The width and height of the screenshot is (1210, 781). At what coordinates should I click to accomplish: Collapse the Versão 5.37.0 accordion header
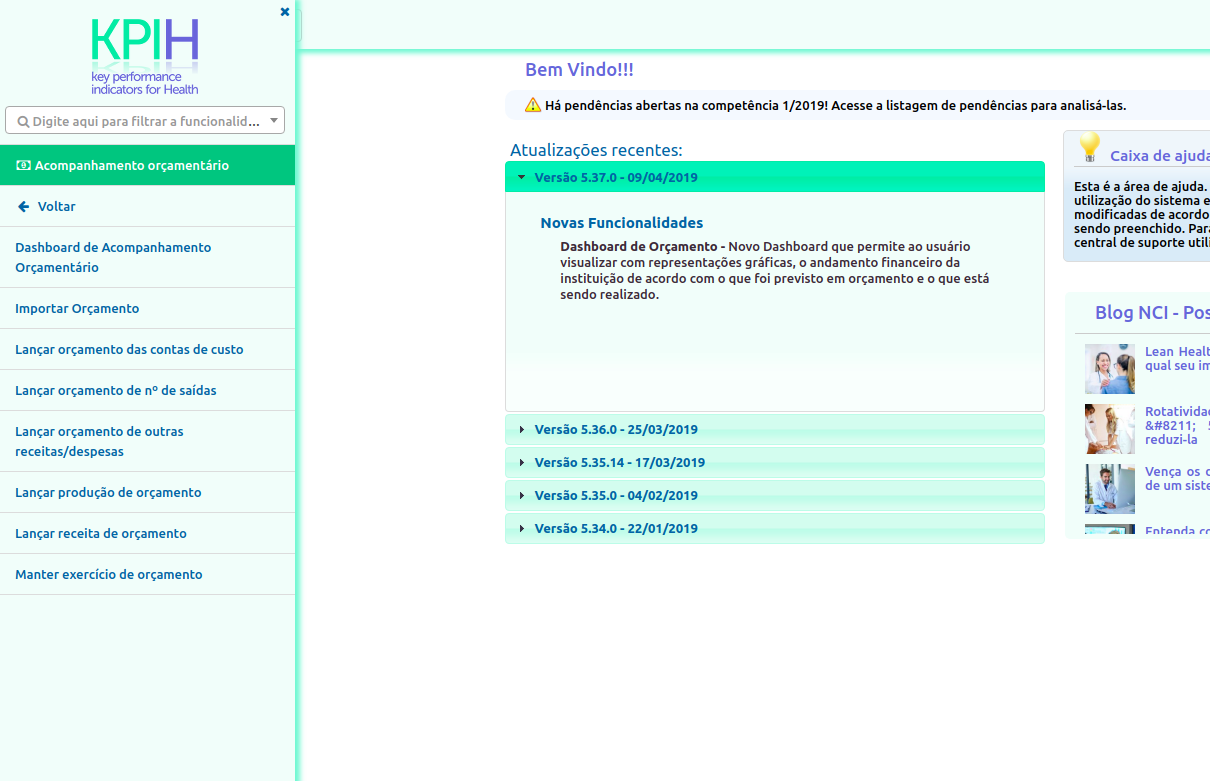(x=775, y=177)
